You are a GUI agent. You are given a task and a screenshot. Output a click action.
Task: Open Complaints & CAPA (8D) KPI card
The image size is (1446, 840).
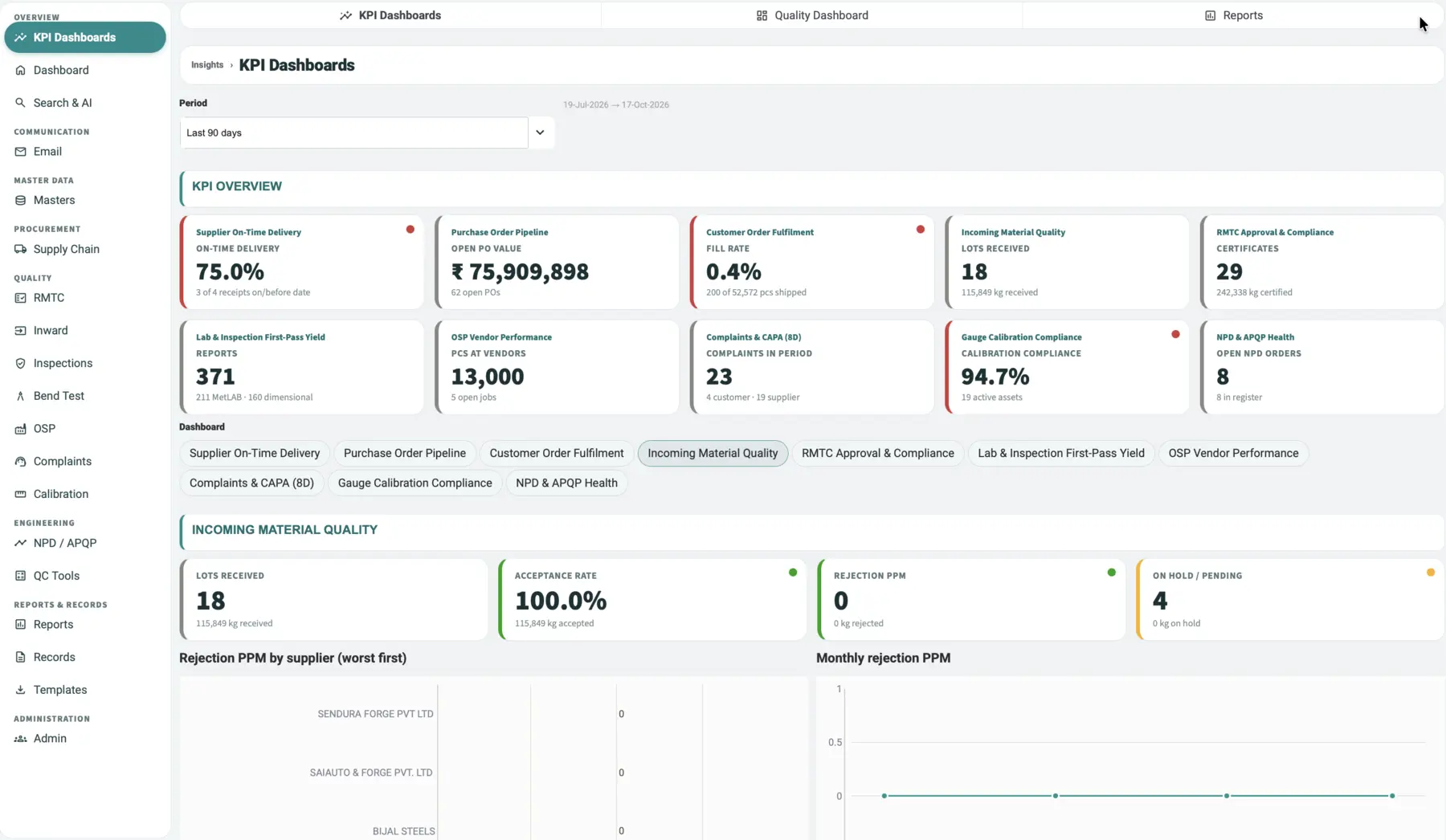coord(812,367)
